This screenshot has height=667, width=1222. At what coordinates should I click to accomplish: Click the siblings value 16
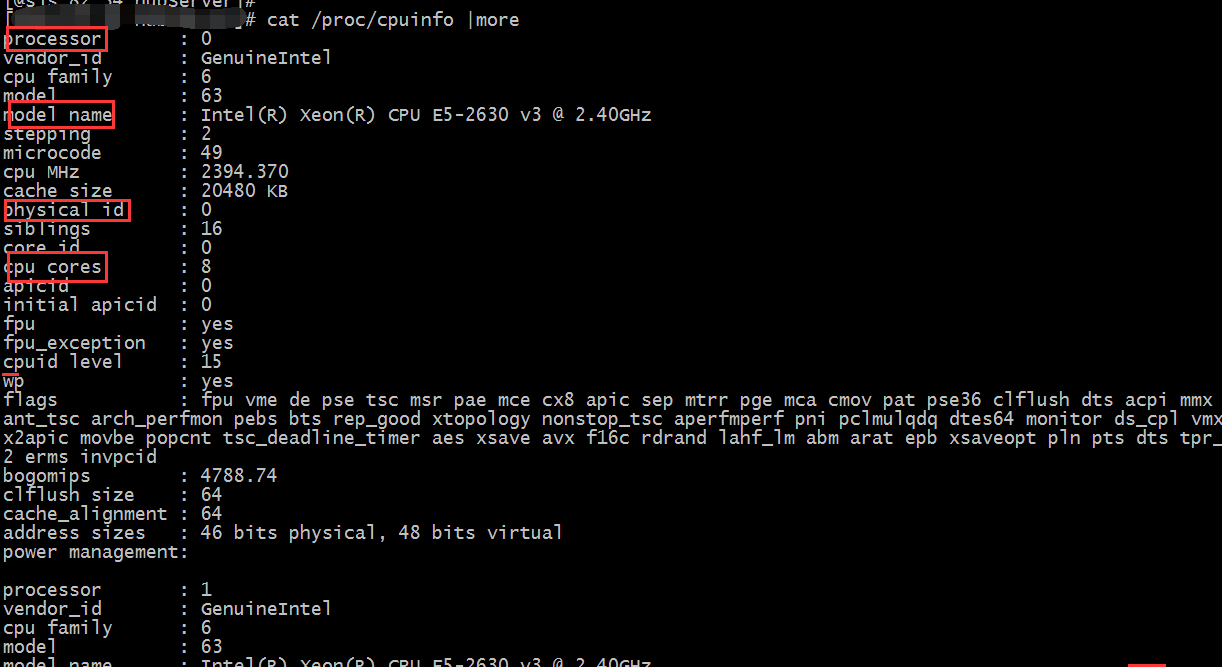[211, 229]
